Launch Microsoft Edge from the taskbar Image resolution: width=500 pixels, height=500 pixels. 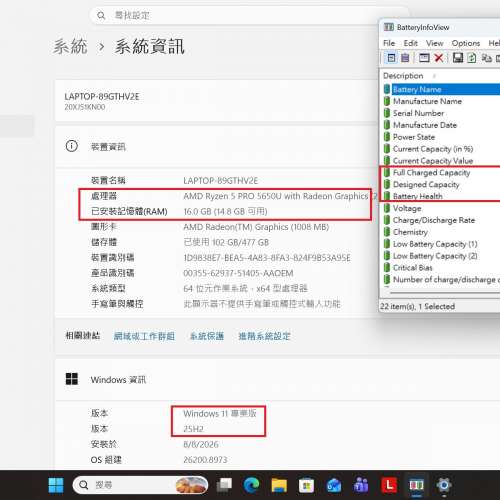[251, 485]
